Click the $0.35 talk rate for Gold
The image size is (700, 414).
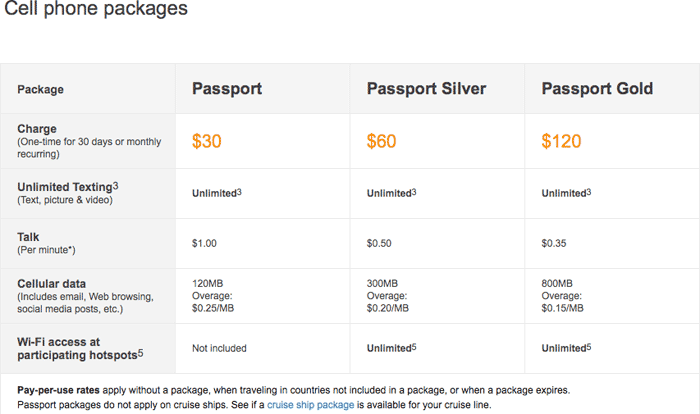tap(554, 243)
